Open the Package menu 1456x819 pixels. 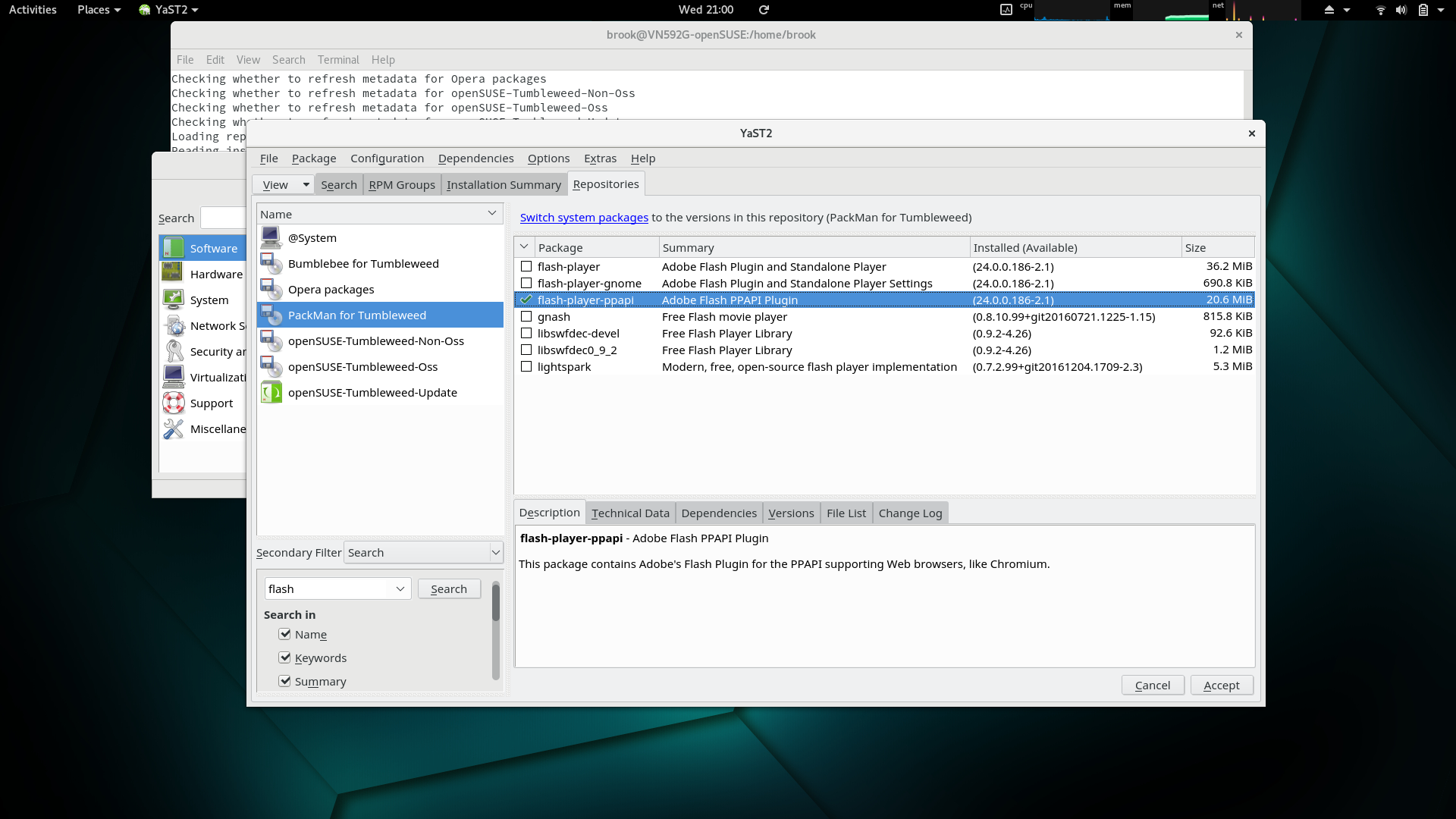click(x=314, y=158)
